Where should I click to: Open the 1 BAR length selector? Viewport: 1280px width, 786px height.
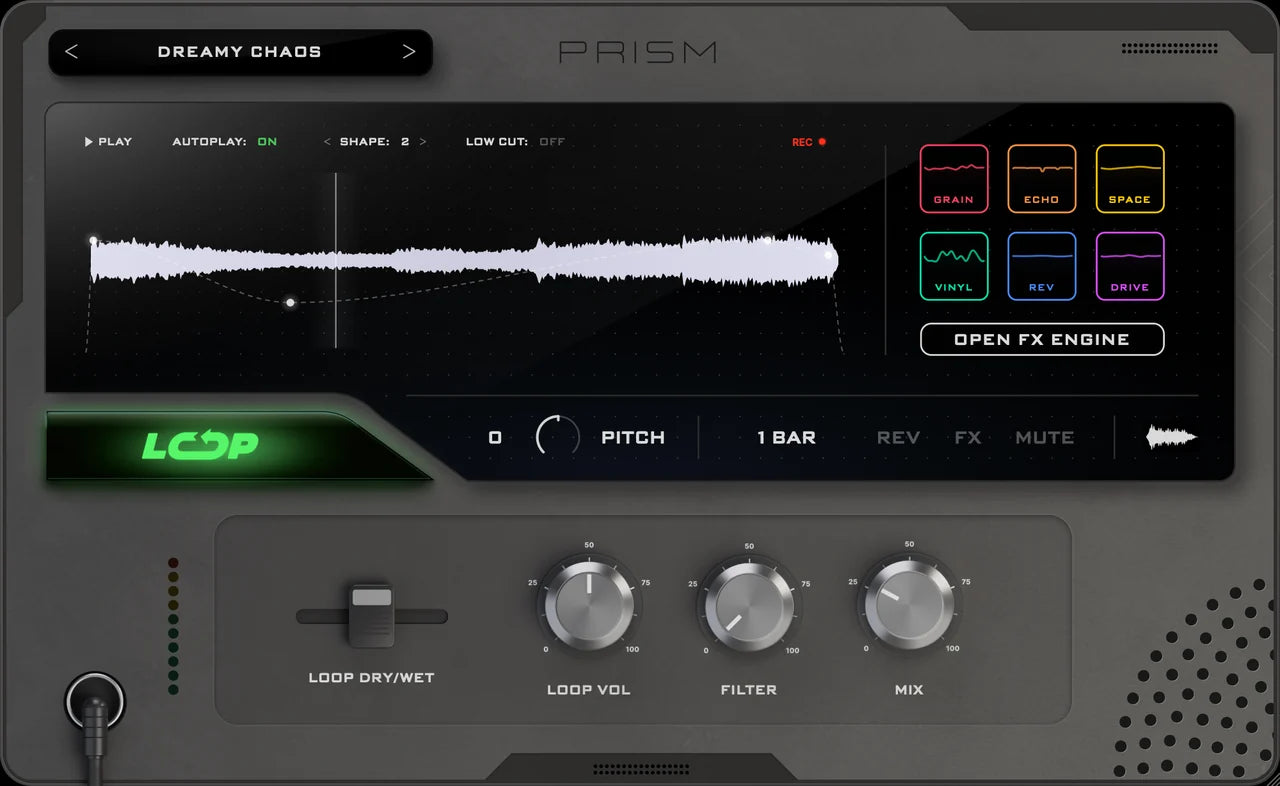(x=787, y=437)
